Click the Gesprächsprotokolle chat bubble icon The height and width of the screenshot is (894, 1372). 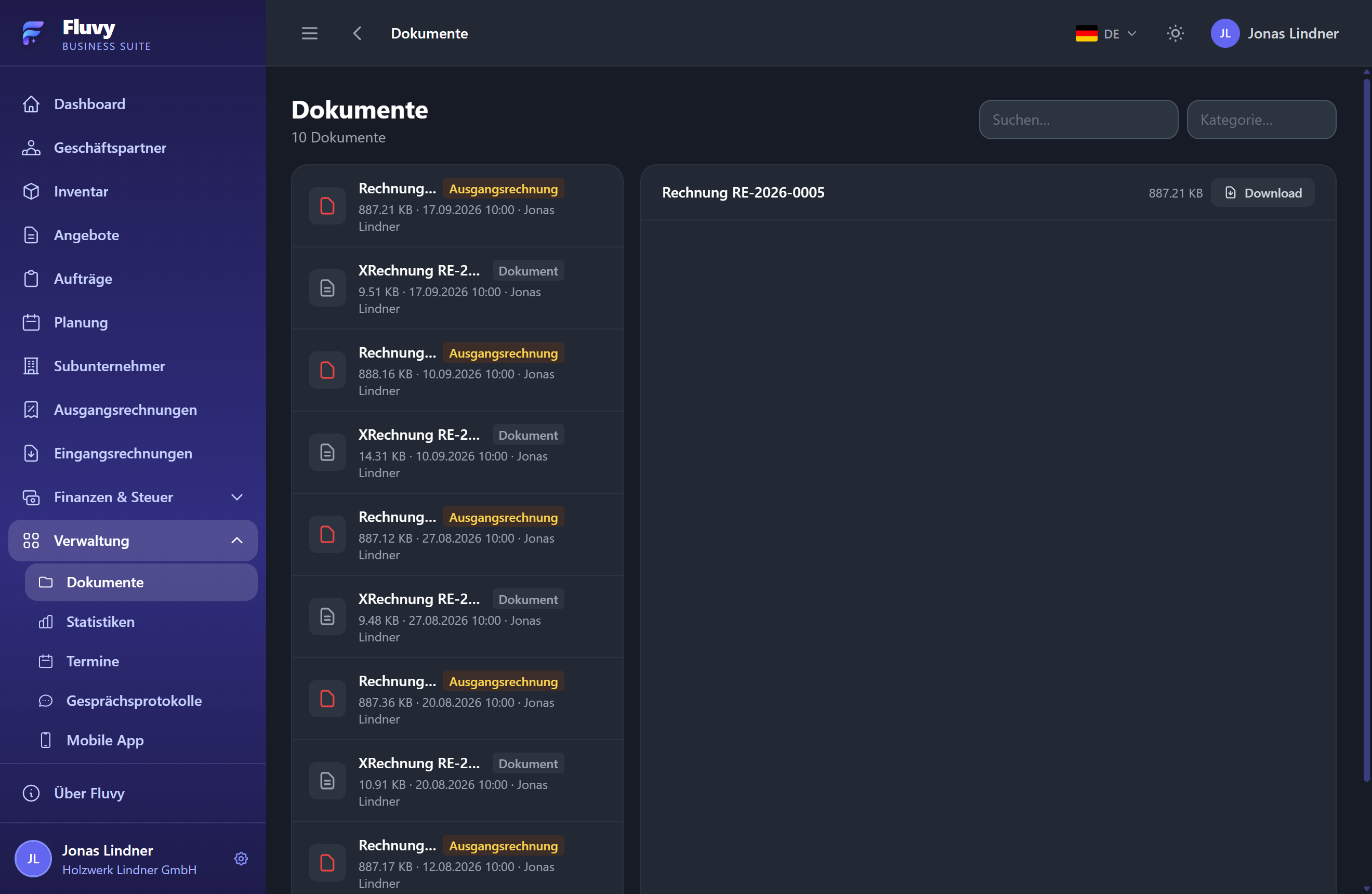46,701
